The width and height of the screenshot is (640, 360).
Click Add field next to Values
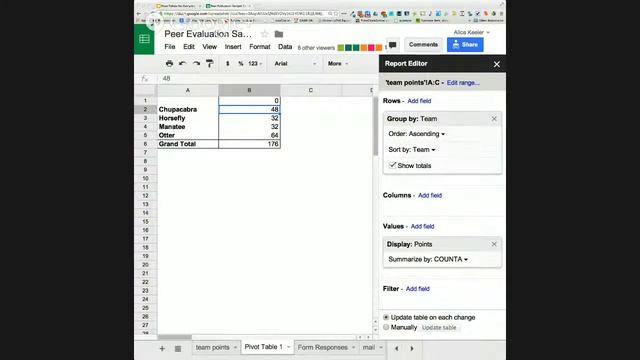pyautogui.click(x=422, y=227)
